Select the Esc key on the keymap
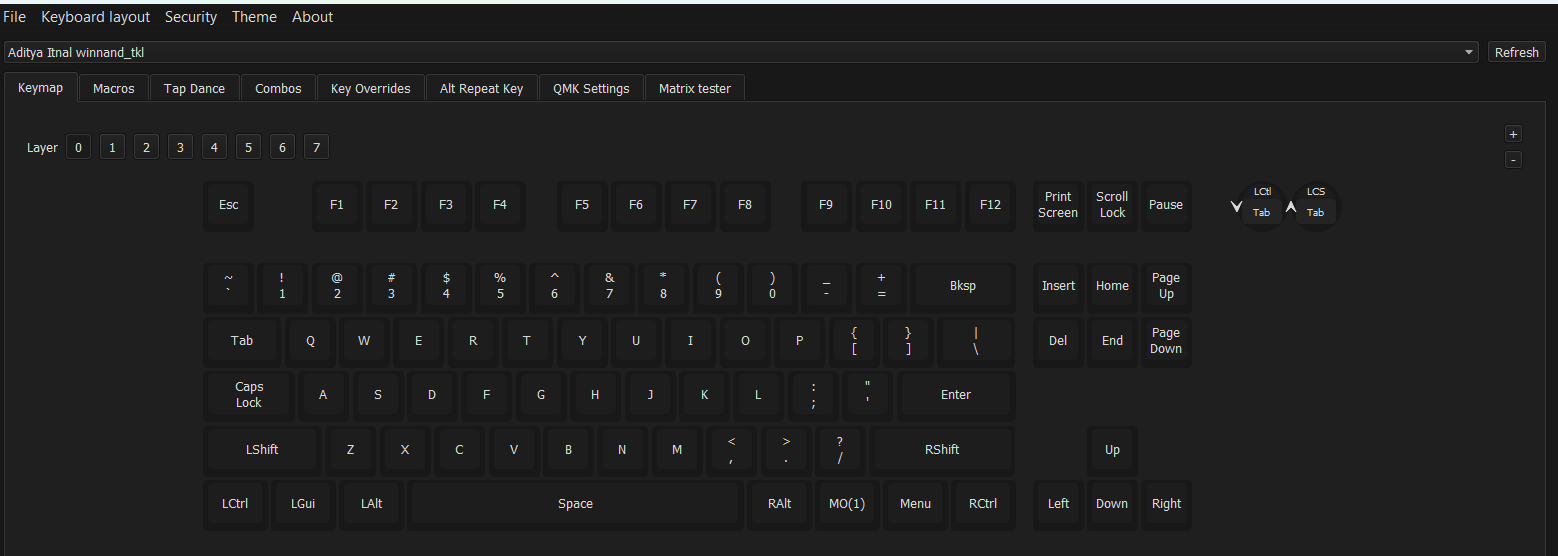This screenshot has width=1558, height=556. coord(229,205)
